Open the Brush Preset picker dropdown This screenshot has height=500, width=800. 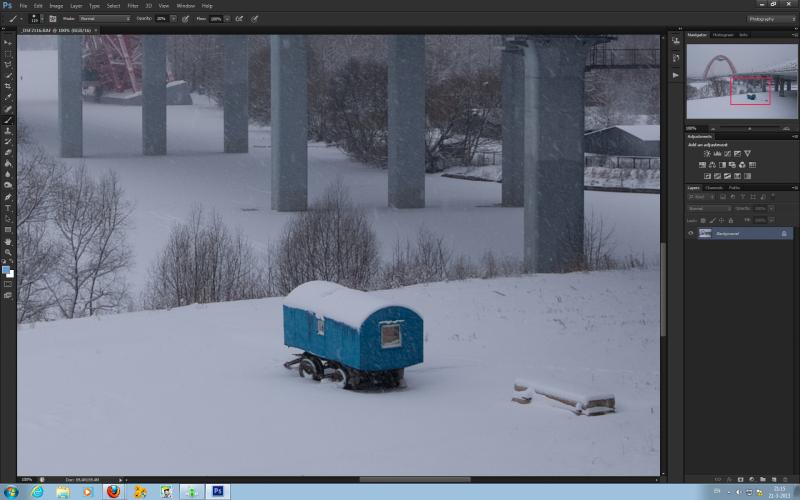pos(42,19)
